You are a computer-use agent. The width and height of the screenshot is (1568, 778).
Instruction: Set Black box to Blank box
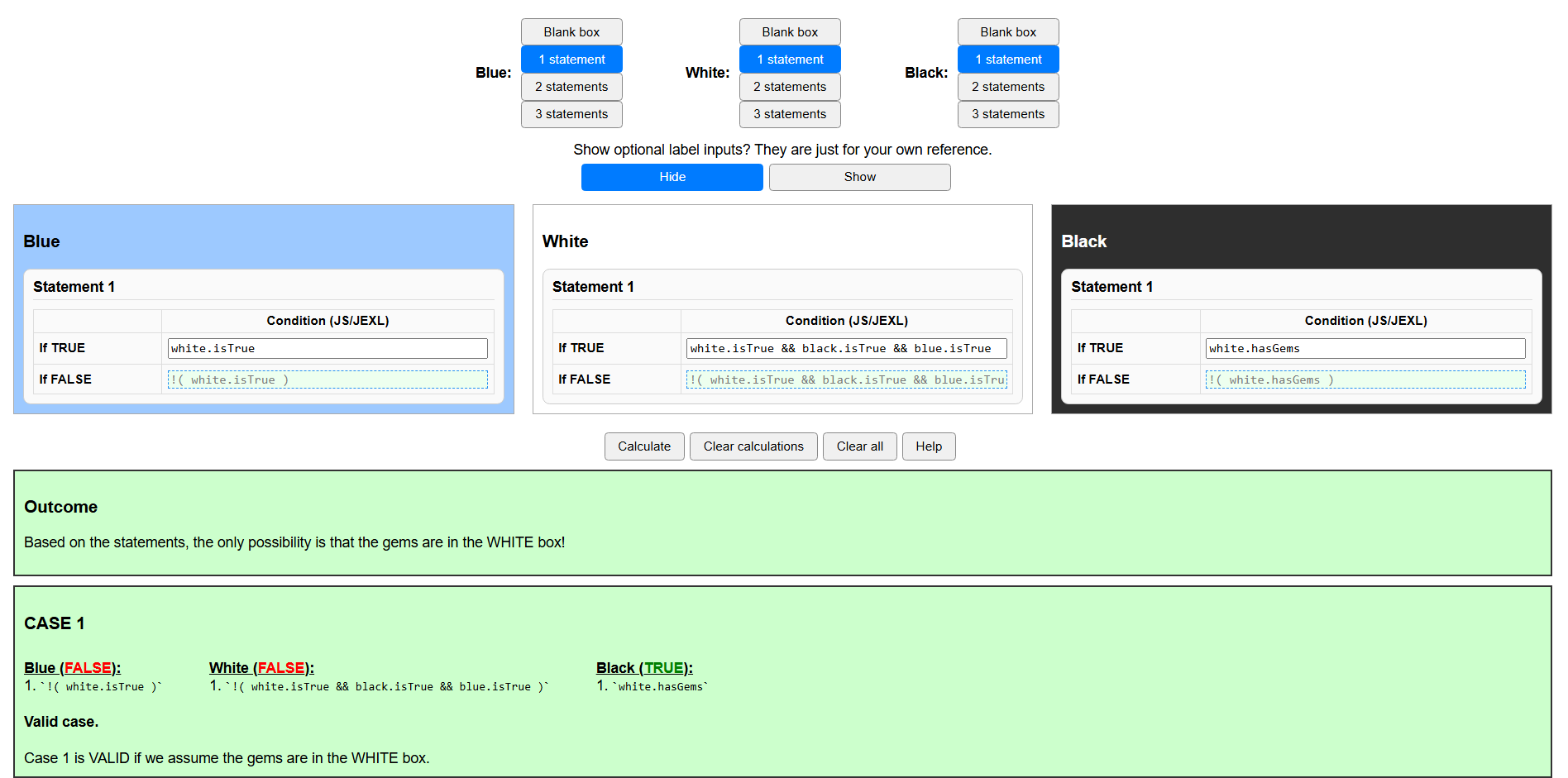coord(1008,32)
